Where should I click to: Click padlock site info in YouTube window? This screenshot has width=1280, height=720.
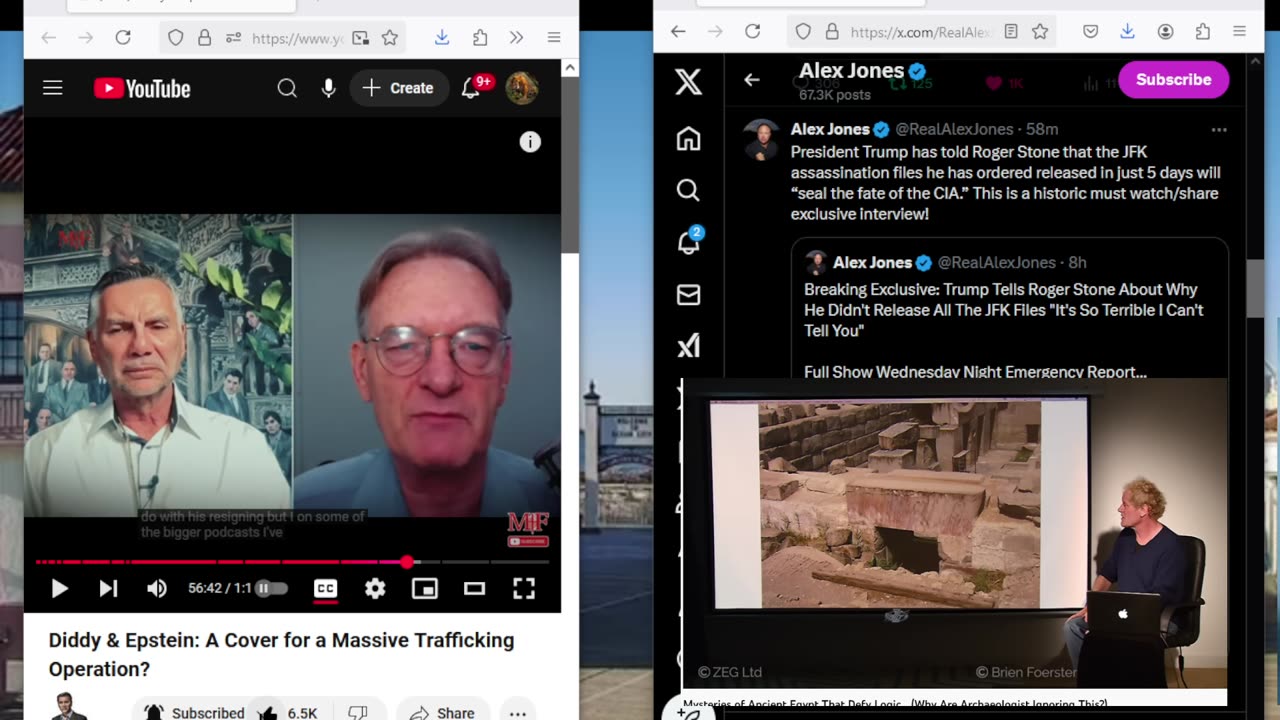[204, 38]
